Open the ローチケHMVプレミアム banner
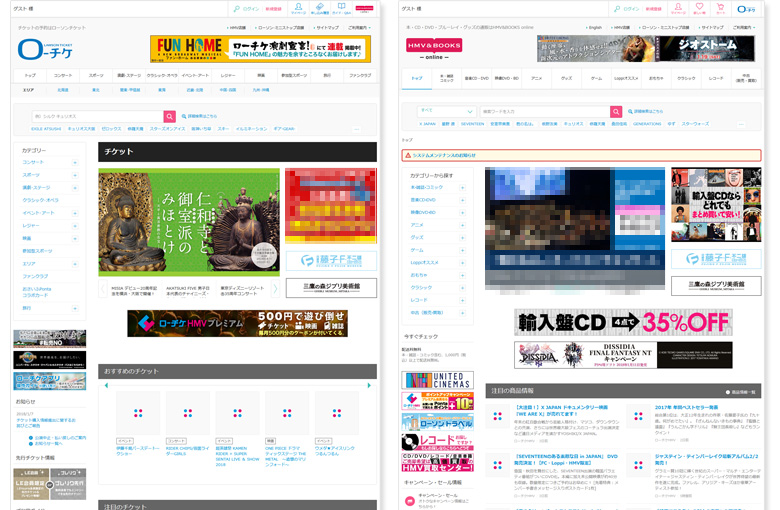 pyautogui.click(x=237, y=323)
